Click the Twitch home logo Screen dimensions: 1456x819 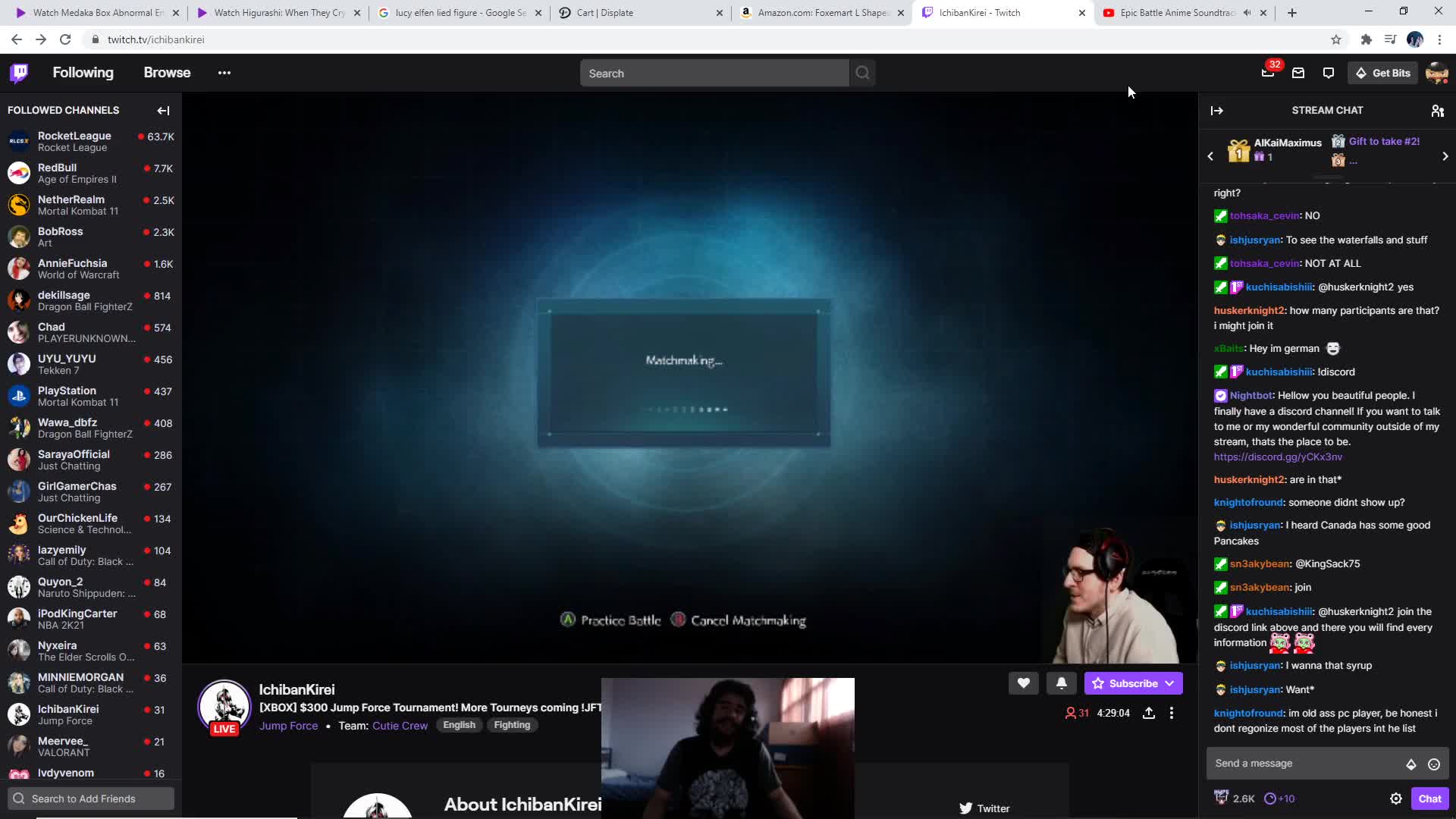pyautogui.click(x=19, y=73)
